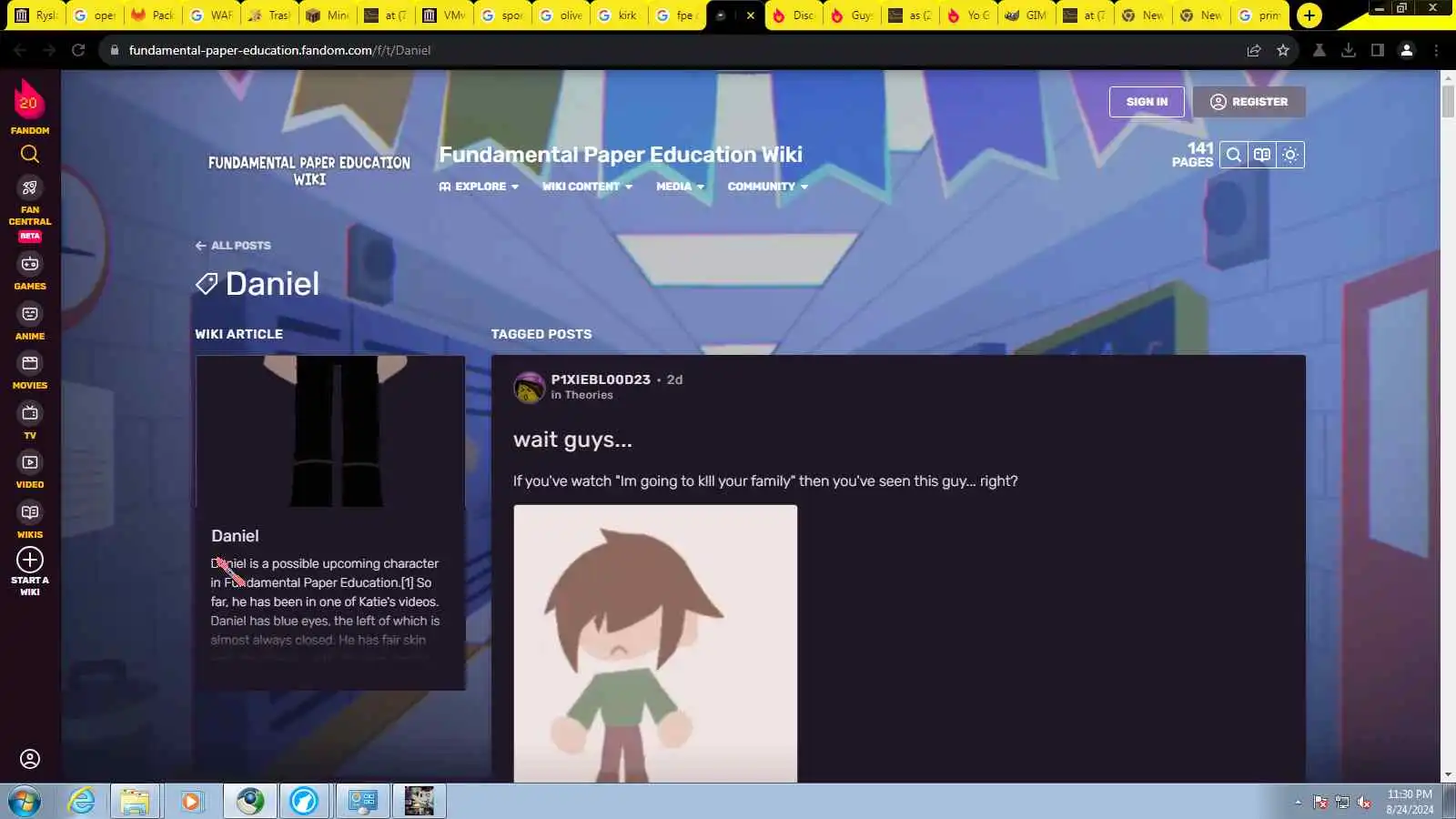Open the Daniel wiki article title

click(x=235, y=536)
